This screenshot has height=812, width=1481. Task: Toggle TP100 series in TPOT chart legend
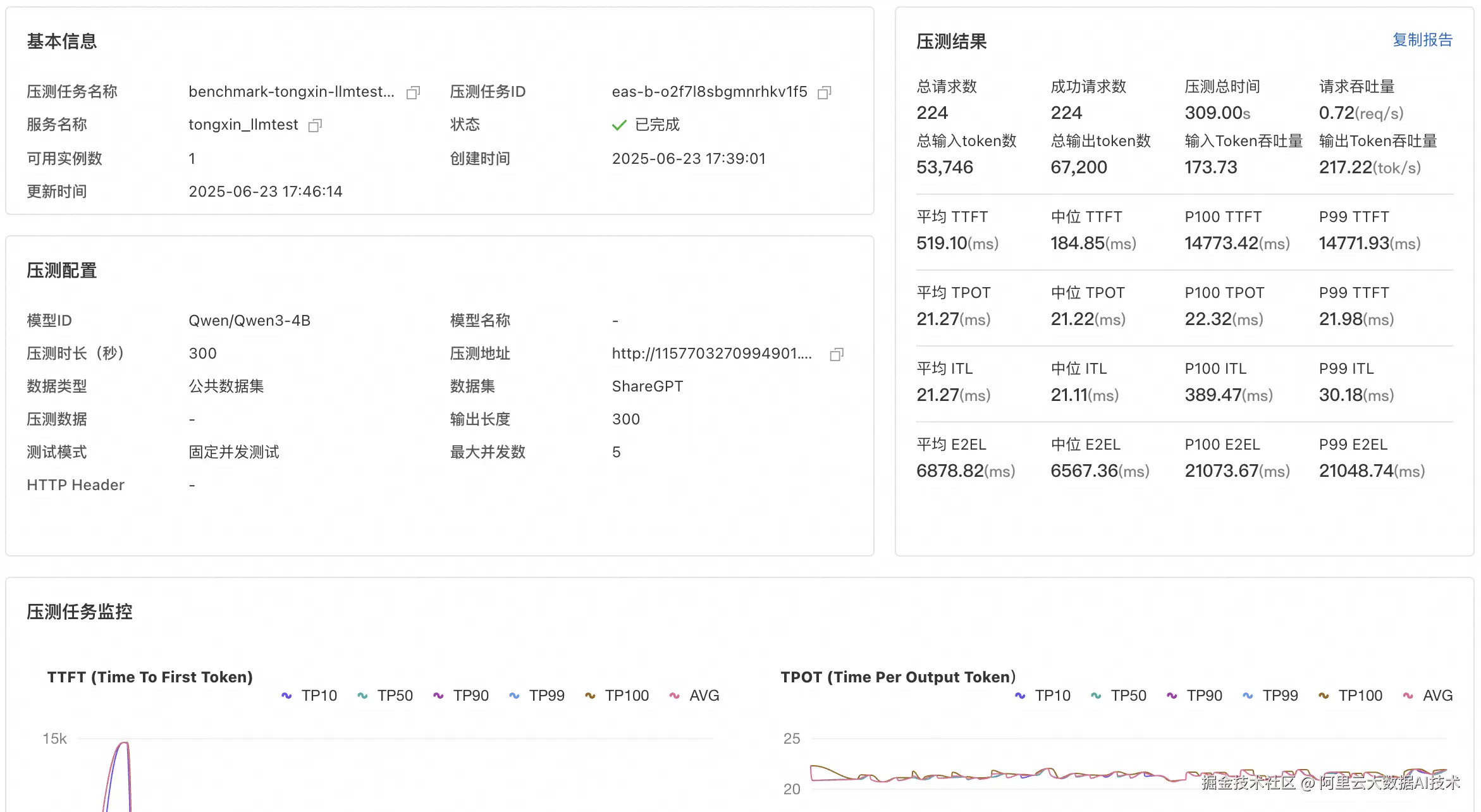point(1351,696)
